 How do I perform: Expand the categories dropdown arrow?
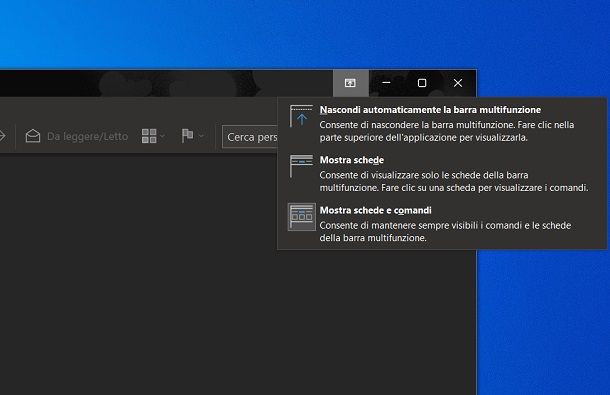coord(162,136)
